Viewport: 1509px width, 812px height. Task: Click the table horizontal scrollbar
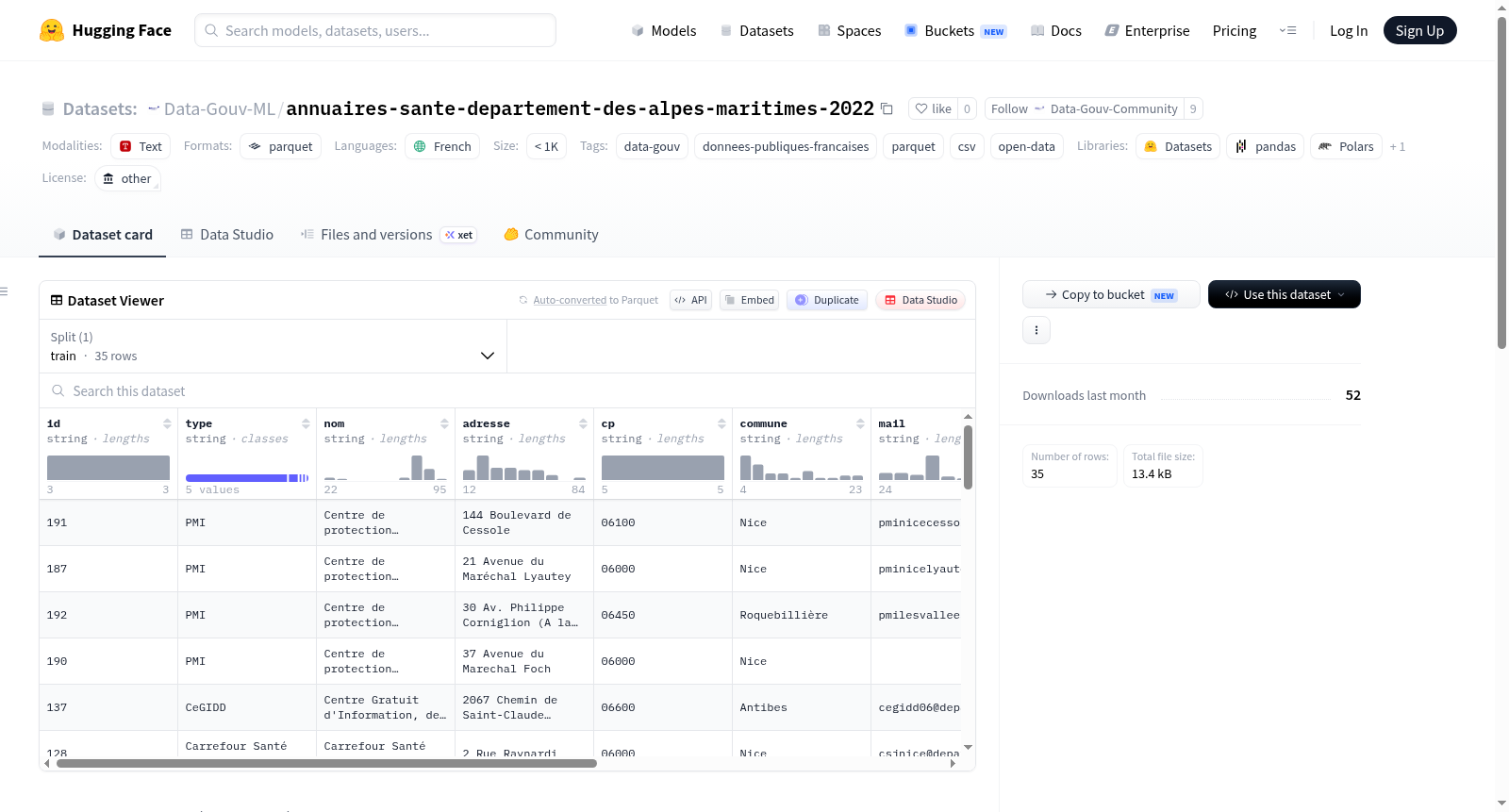click(x=326, y=763)
